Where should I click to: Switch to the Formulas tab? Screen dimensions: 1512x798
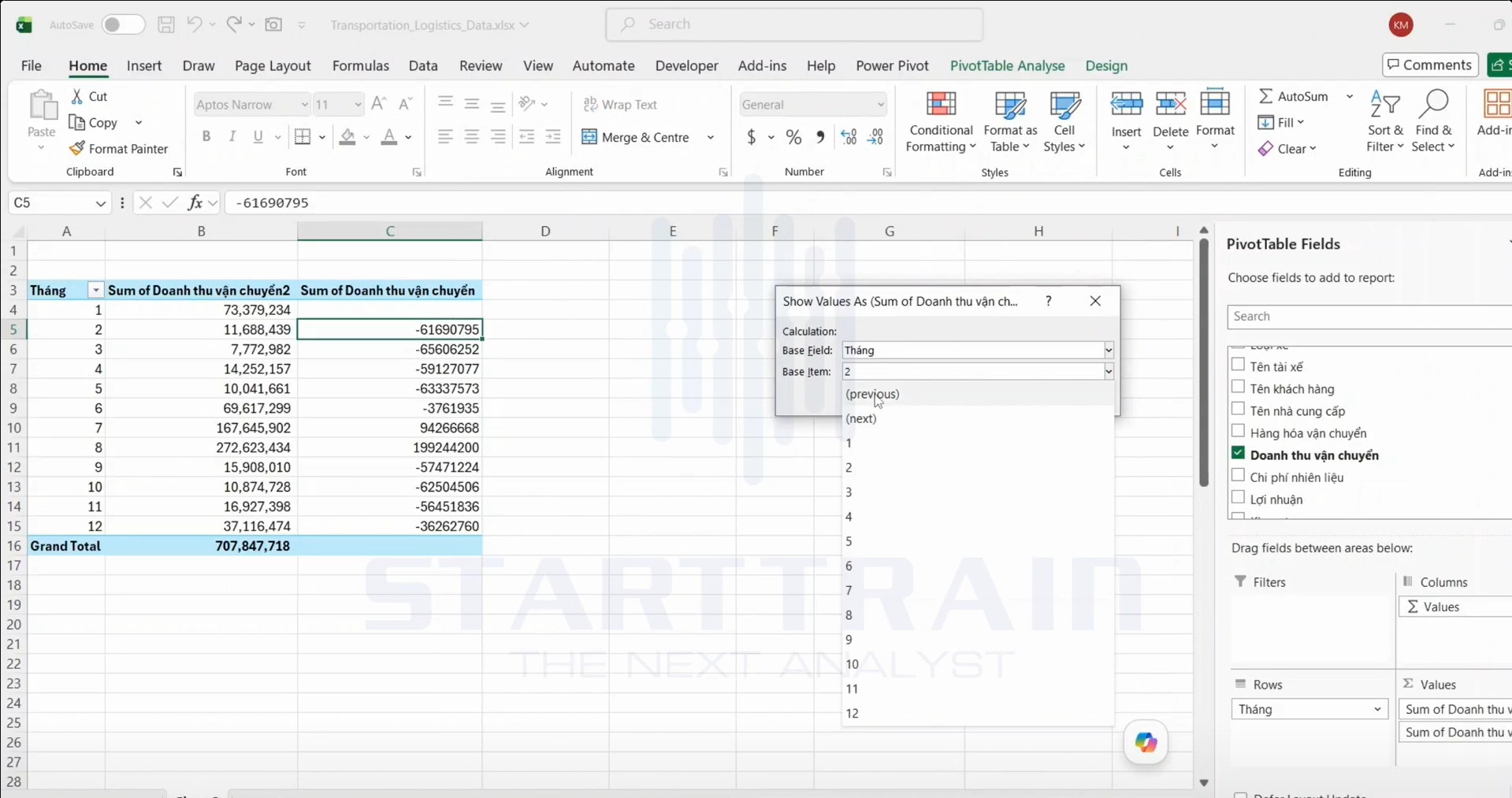pyautogui.click(x=361, y=65)
